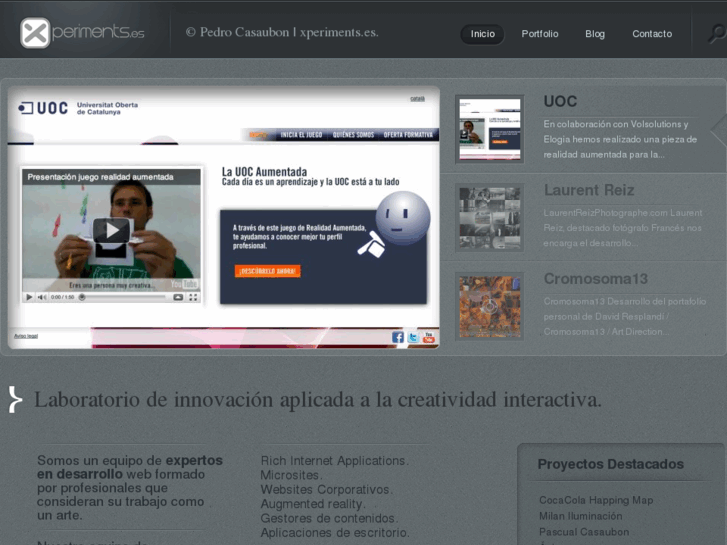This screenshot has width=727, height=545.
Task: Go to the Inicio menu item
Action: 482,34
